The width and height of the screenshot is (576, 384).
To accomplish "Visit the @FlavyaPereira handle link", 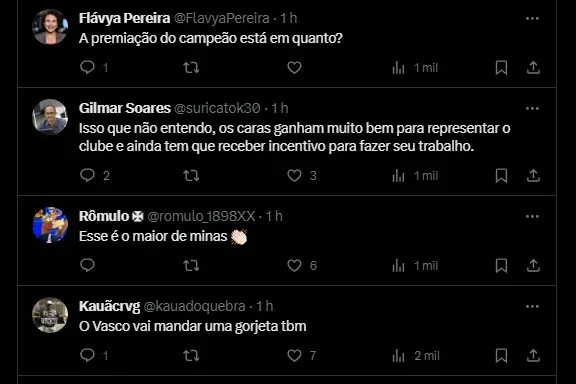I will coord(222,18).
